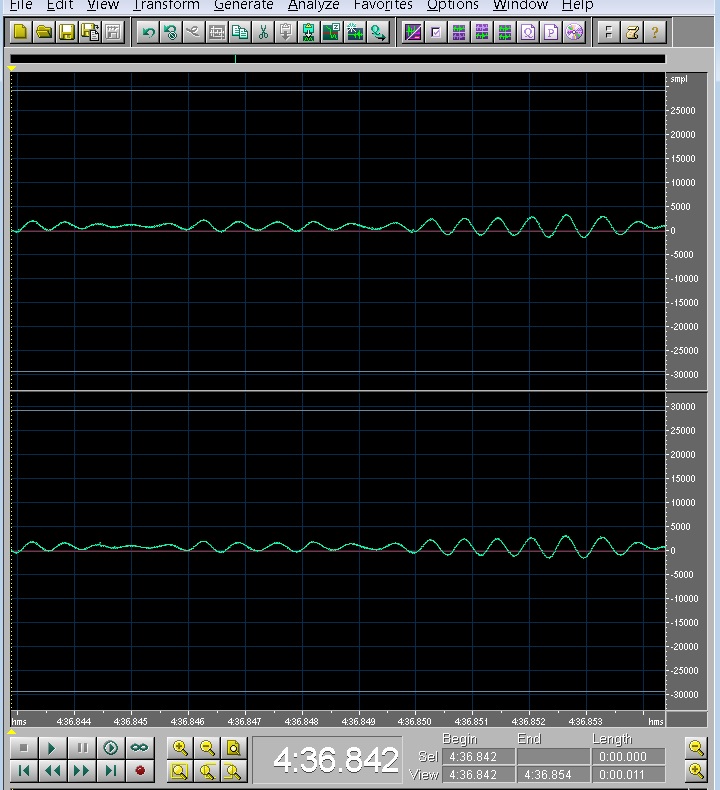Click the Save As icon
This screenshot has height=790, width=720.
click(90, 32)
